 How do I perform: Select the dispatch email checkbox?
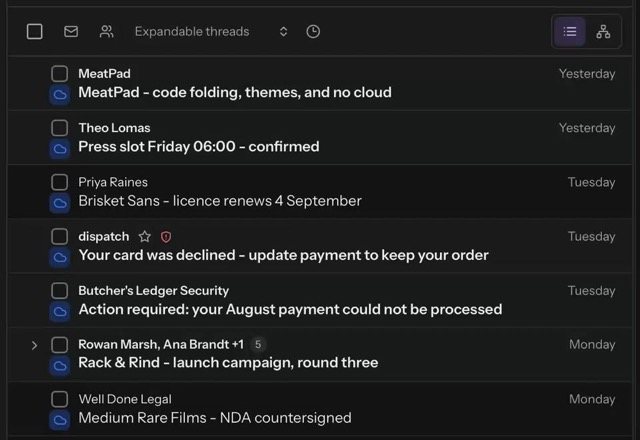[x=60, y=236]
